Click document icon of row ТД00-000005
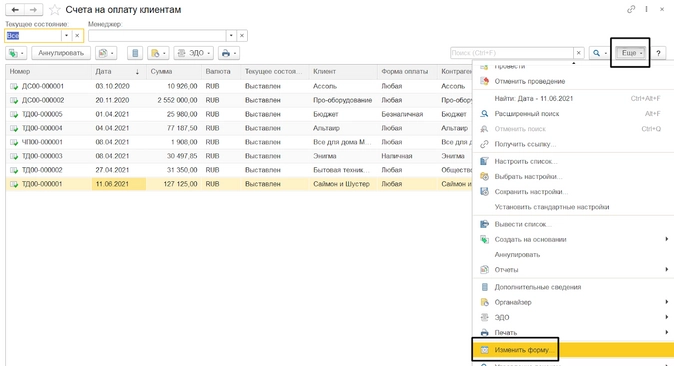674x366 pixels. 14,114
